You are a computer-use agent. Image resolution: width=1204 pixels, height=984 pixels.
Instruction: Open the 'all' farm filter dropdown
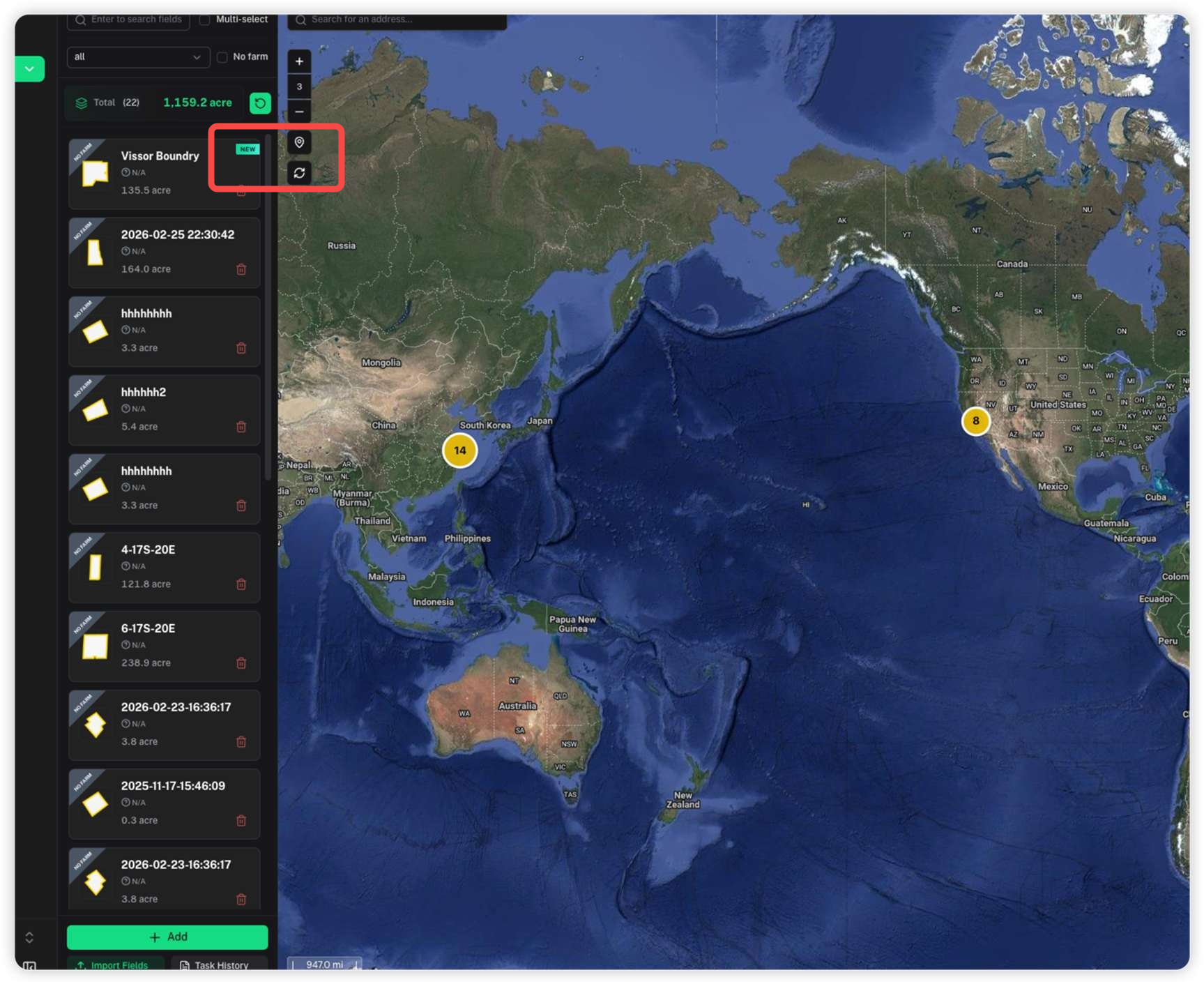click(137, 57)
